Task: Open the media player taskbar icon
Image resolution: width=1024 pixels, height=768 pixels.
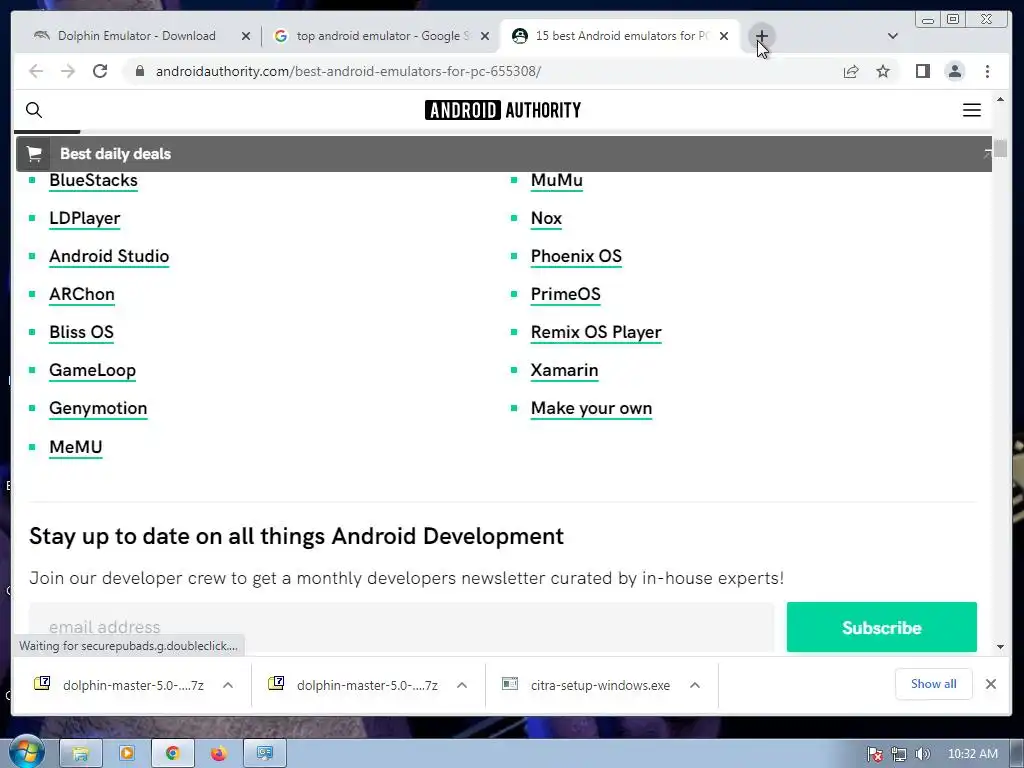Action: (x=126, y=754)
